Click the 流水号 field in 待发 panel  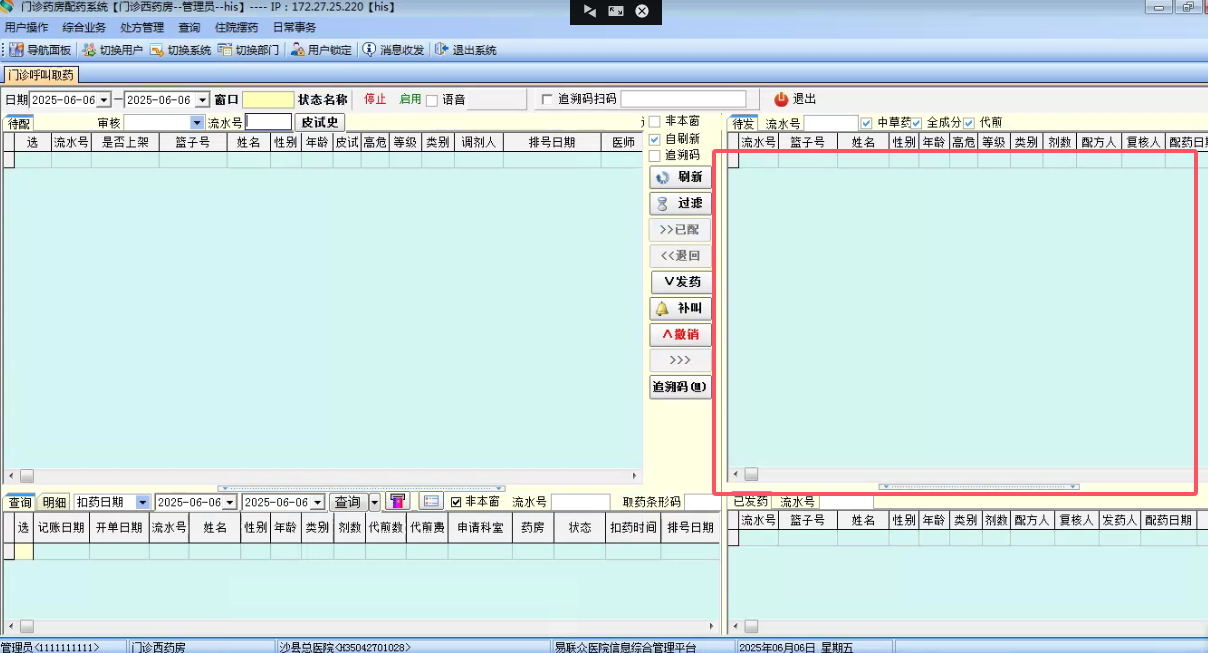[x=830, y=123]
